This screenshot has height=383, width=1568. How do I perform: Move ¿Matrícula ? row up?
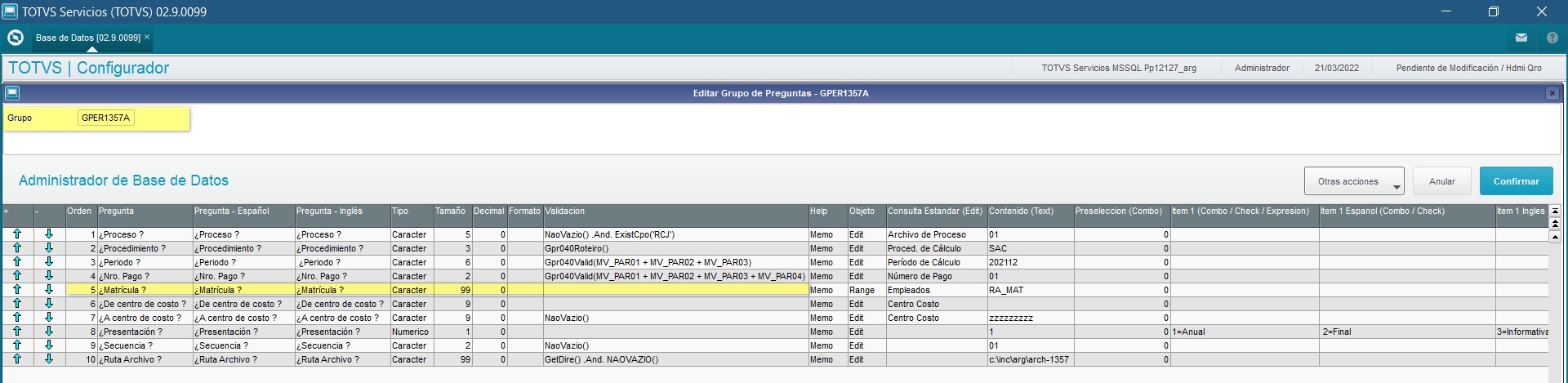coord(17,290)
